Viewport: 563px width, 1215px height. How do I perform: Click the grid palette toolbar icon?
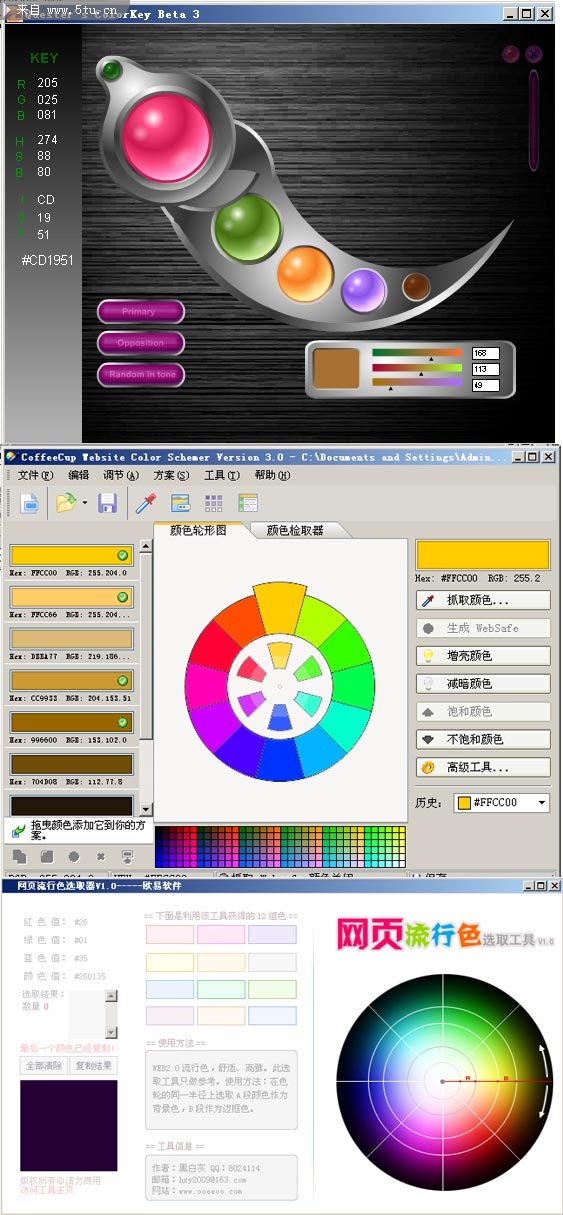click(x=214, y=504)
